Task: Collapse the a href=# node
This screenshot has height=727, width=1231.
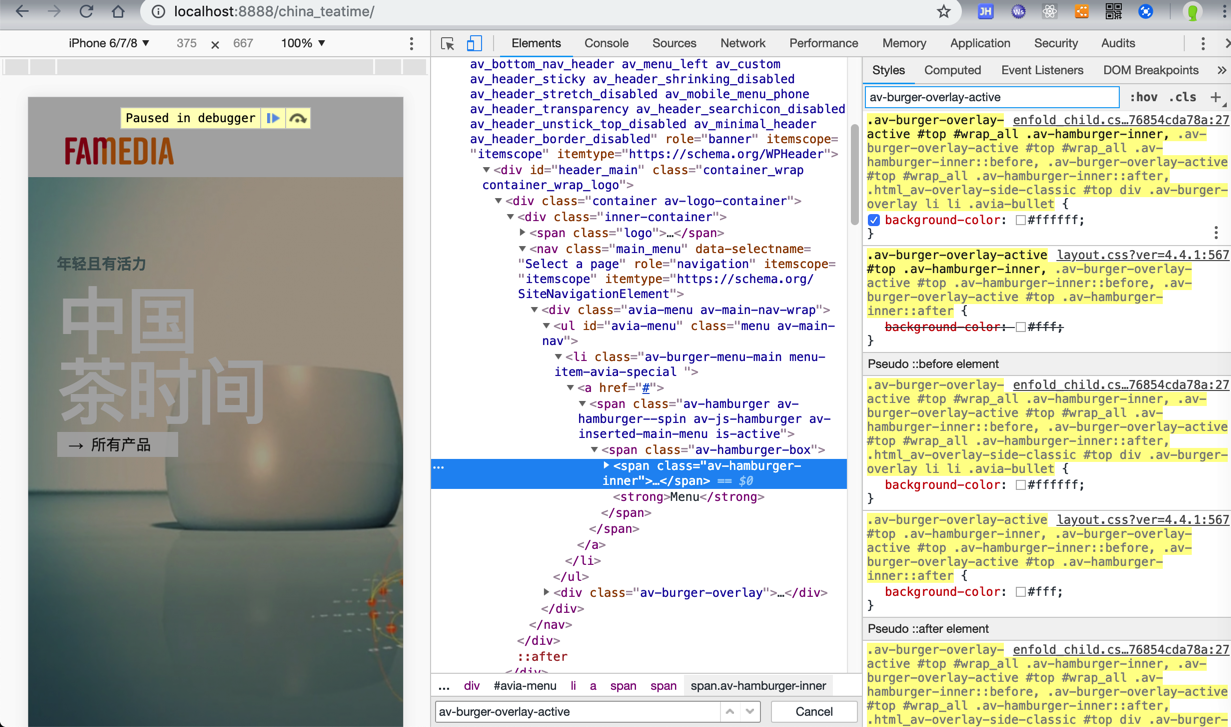Action: 571,388
